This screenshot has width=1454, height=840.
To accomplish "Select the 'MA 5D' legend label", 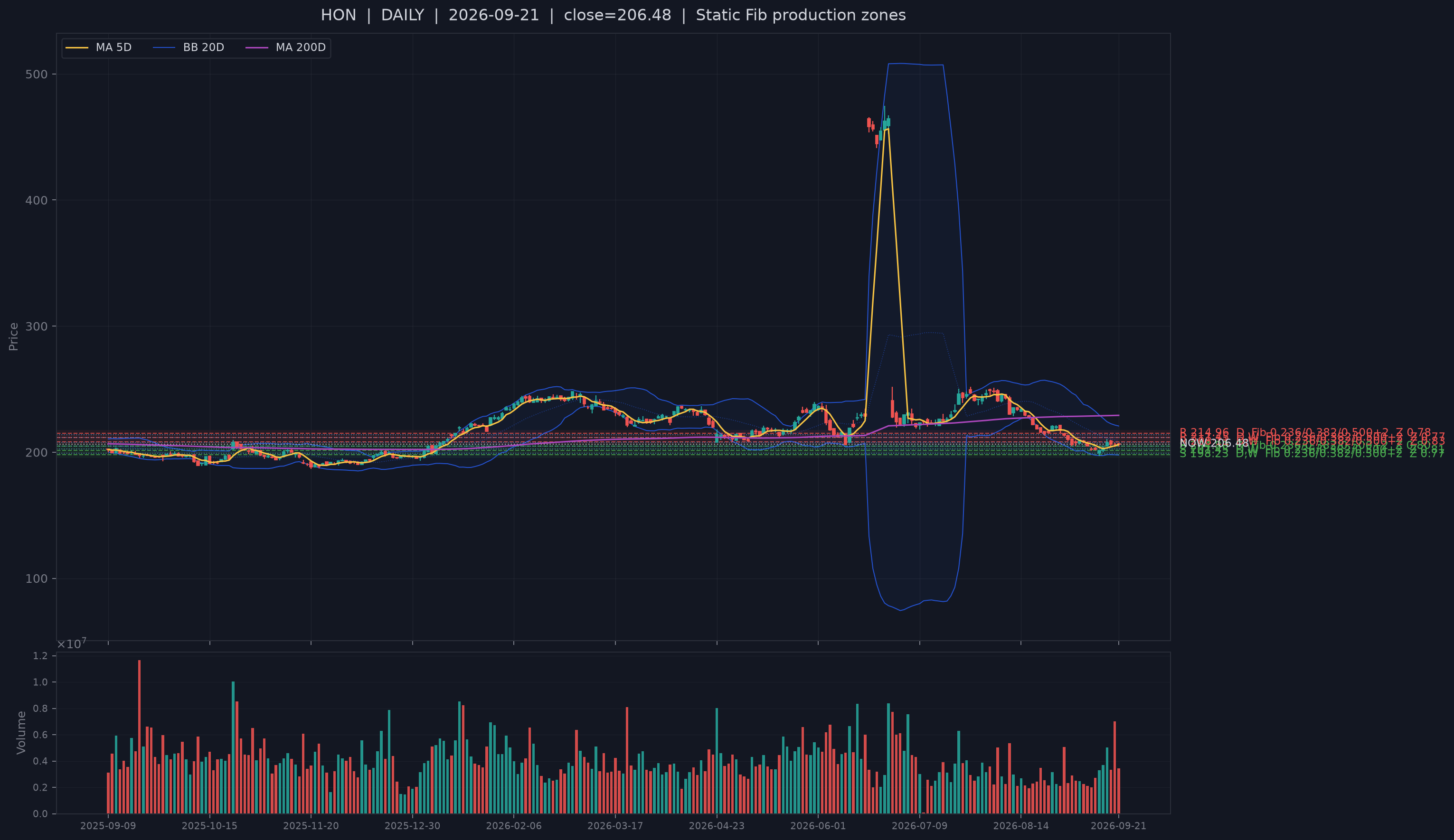I will tap(113, 47).
